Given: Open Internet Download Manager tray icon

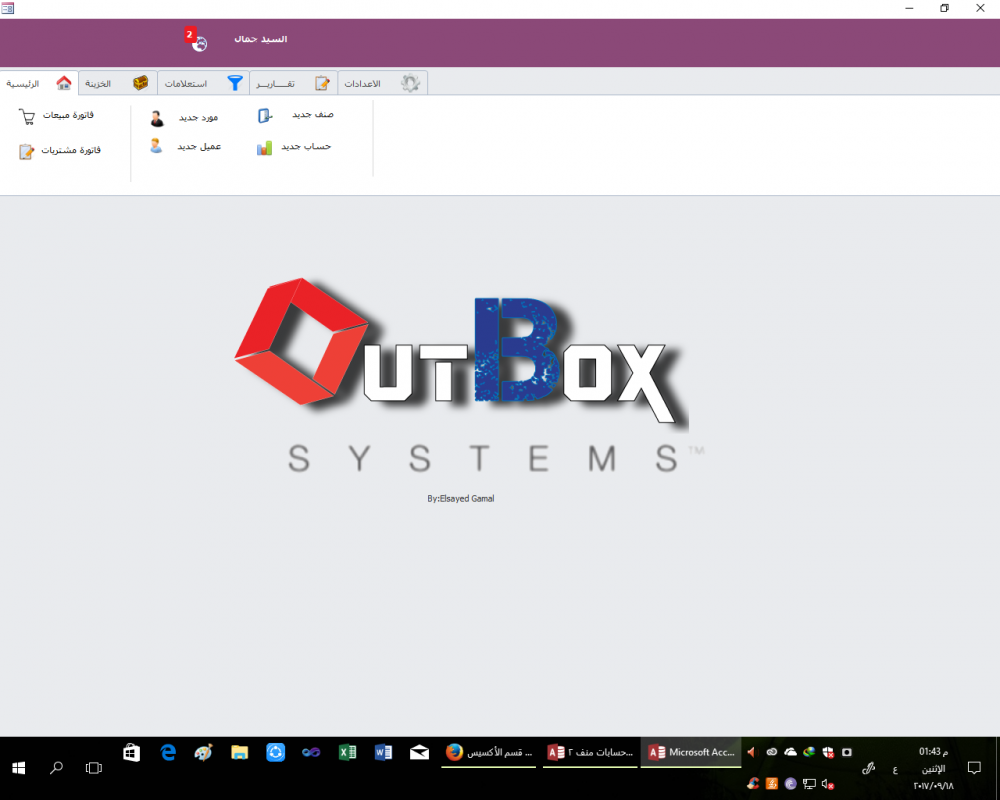Looking at the screenshot, I should [809, 752].
